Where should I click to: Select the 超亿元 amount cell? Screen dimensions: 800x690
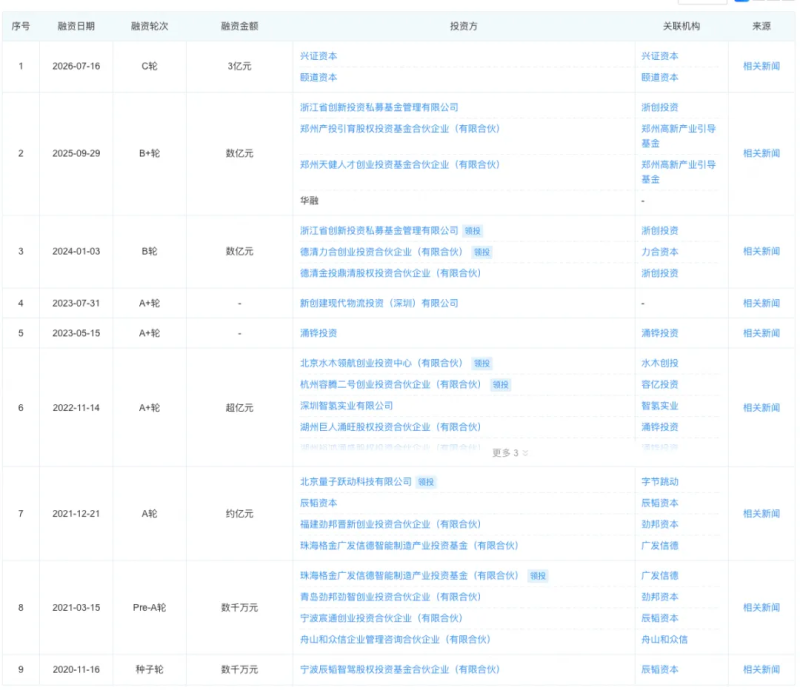coord(239,408)
